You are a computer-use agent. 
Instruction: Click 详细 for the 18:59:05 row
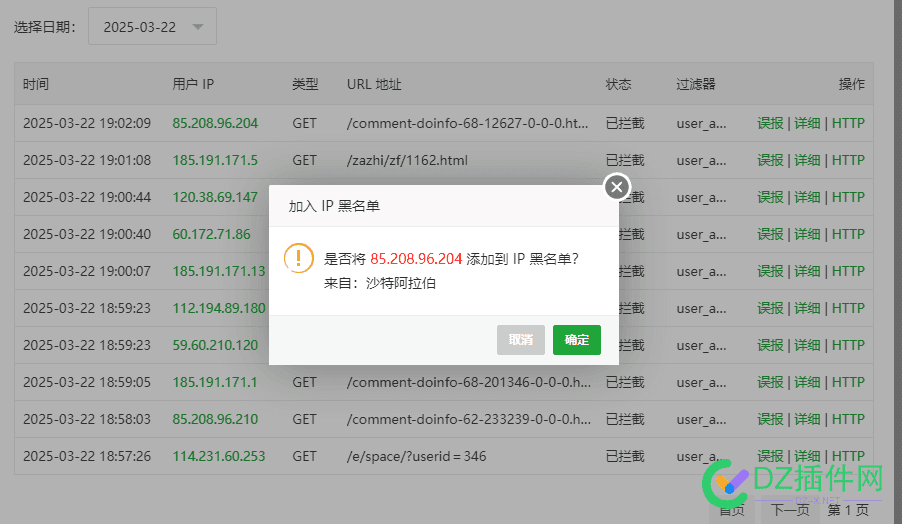pyautogui.click(x=807, y=382)
